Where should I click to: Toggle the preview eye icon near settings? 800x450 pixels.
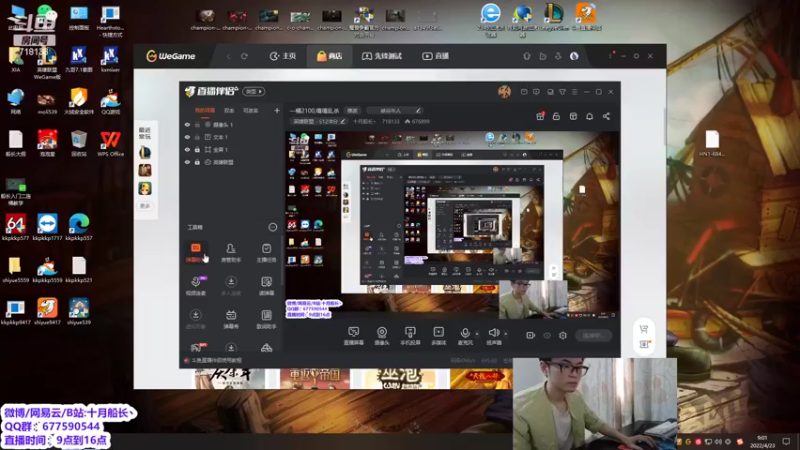coord(547,336)
